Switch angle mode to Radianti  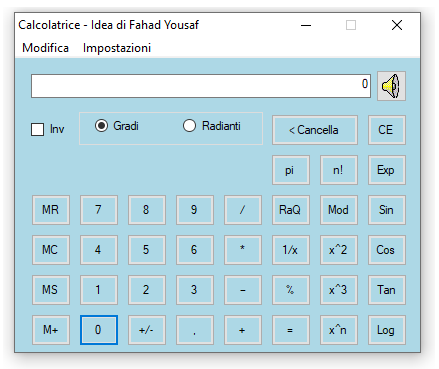pos(189,126)
